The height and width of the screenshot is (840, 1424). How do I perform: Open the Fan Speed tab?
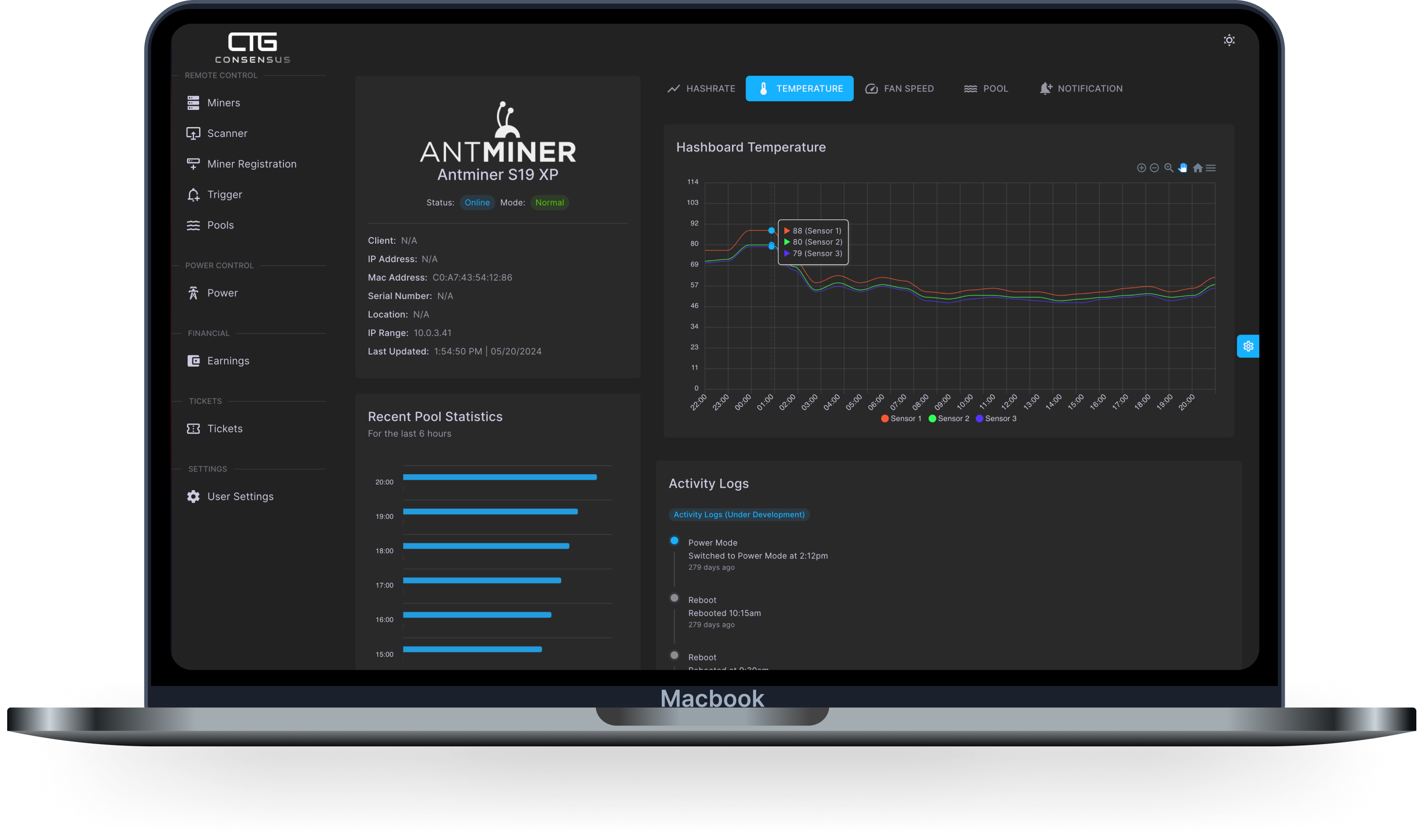click(x=900, y=88)
